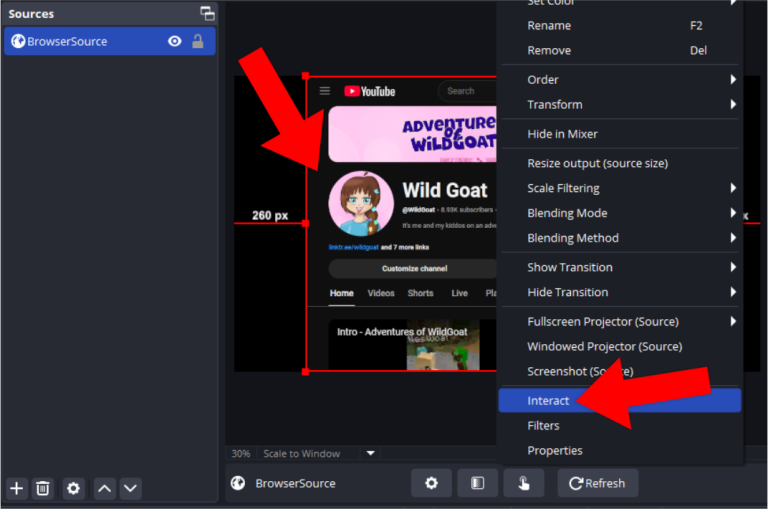768x509 pixels.
Task: Move source down with down arrow
Action: tap(130, 488)
